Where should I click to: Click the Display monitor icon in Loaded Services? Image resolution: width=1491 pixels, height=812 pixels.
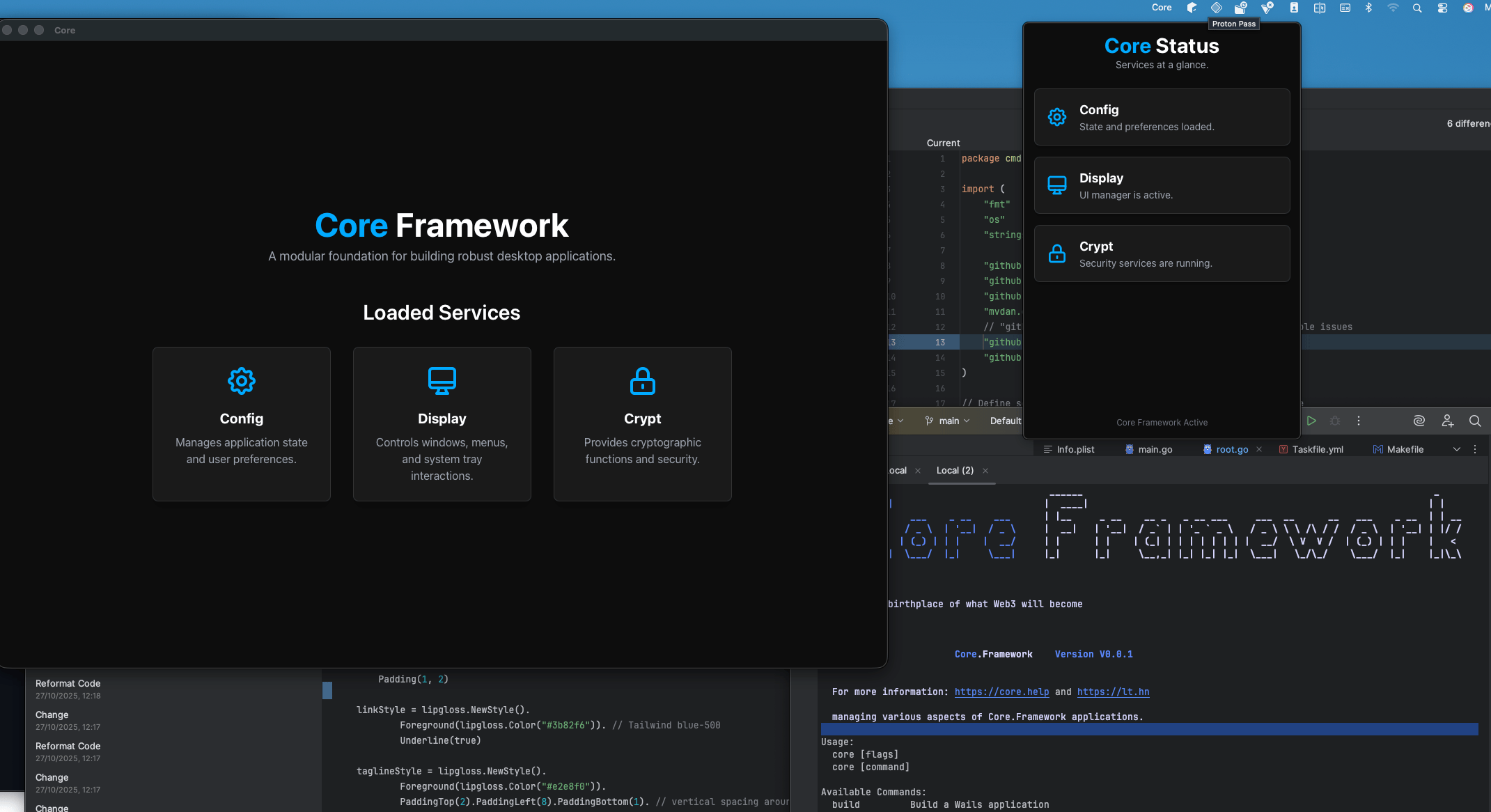coord(442,381)
